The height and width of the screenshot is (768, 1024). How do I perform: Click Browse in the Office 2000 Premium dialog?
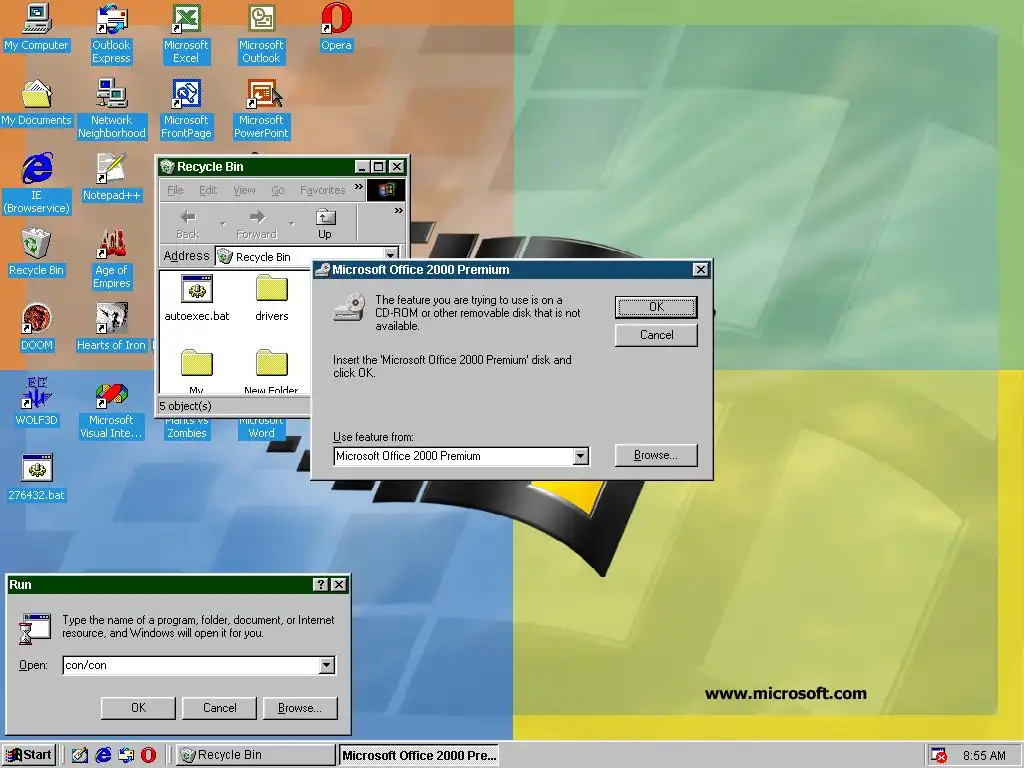coord(656,455)
